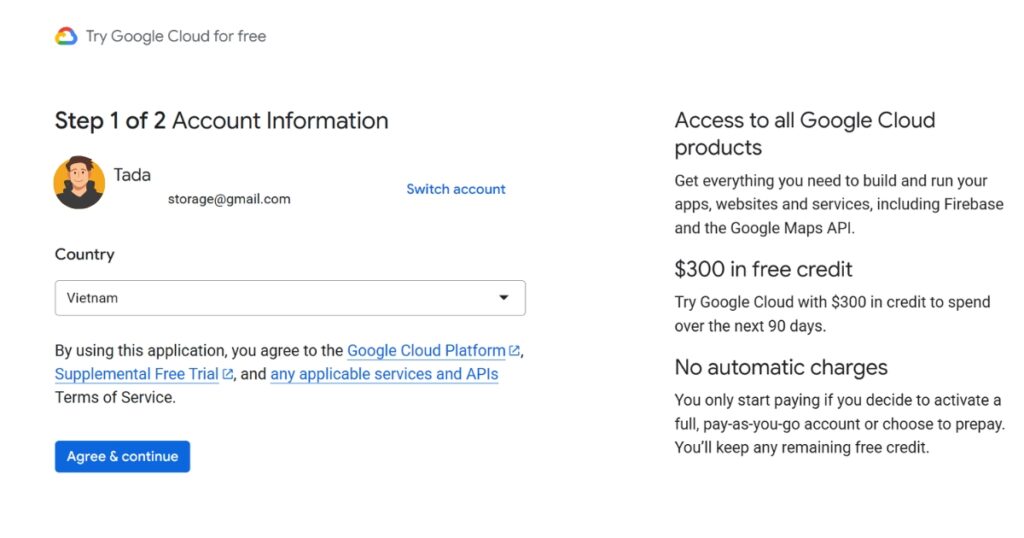Image resolution: width=1024 pixels, height=538 pixels.
Task: Click the No automatic charges heading
Action: point(780,367)
